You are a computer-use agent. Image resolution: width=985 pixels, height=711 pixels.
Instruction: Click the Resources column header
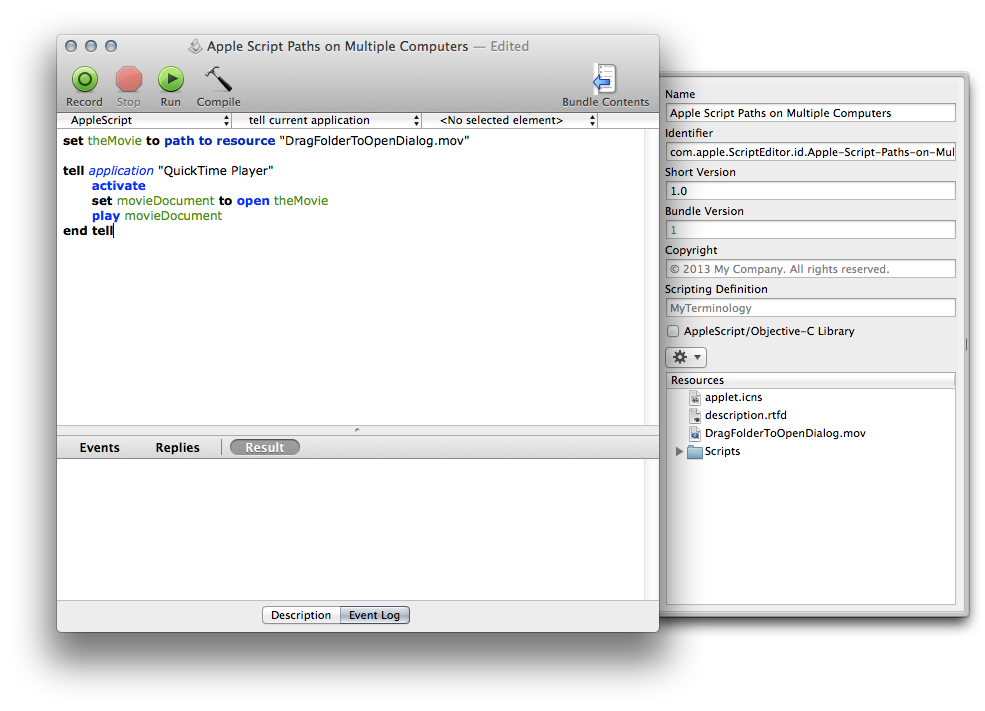[810, 381]
